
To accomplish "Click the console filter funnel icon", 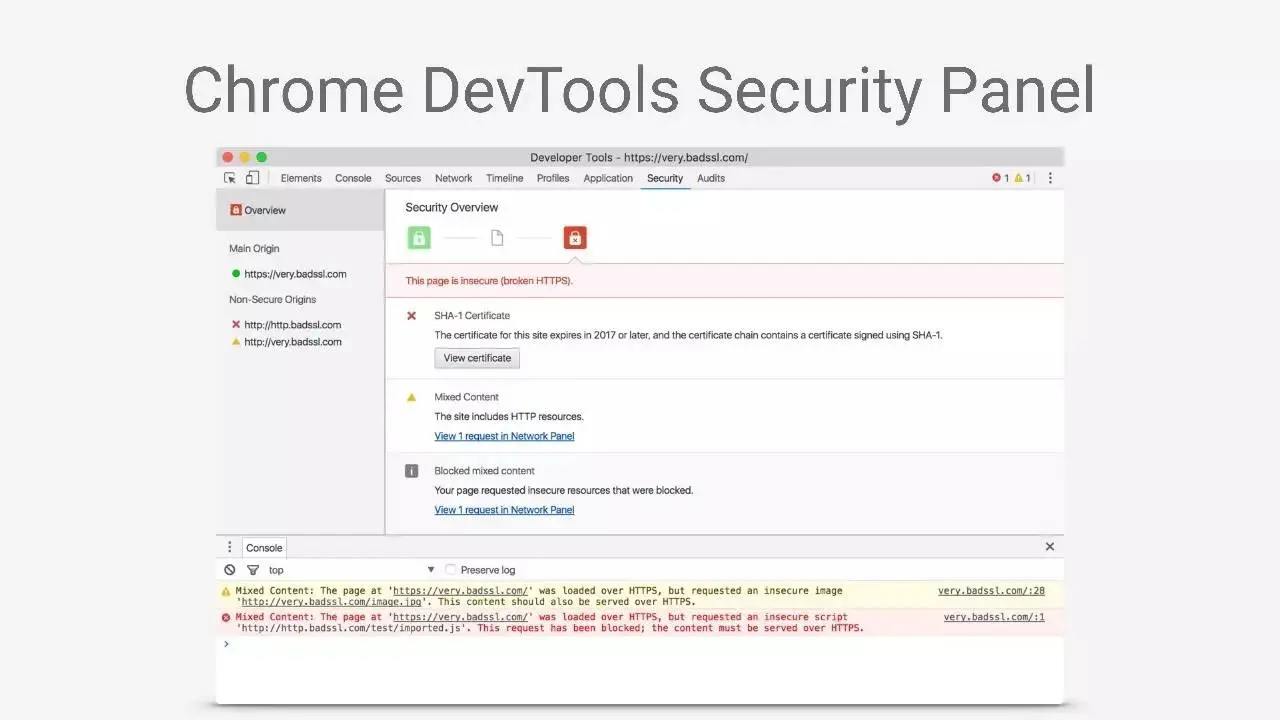I will click(x=253, y=570).
